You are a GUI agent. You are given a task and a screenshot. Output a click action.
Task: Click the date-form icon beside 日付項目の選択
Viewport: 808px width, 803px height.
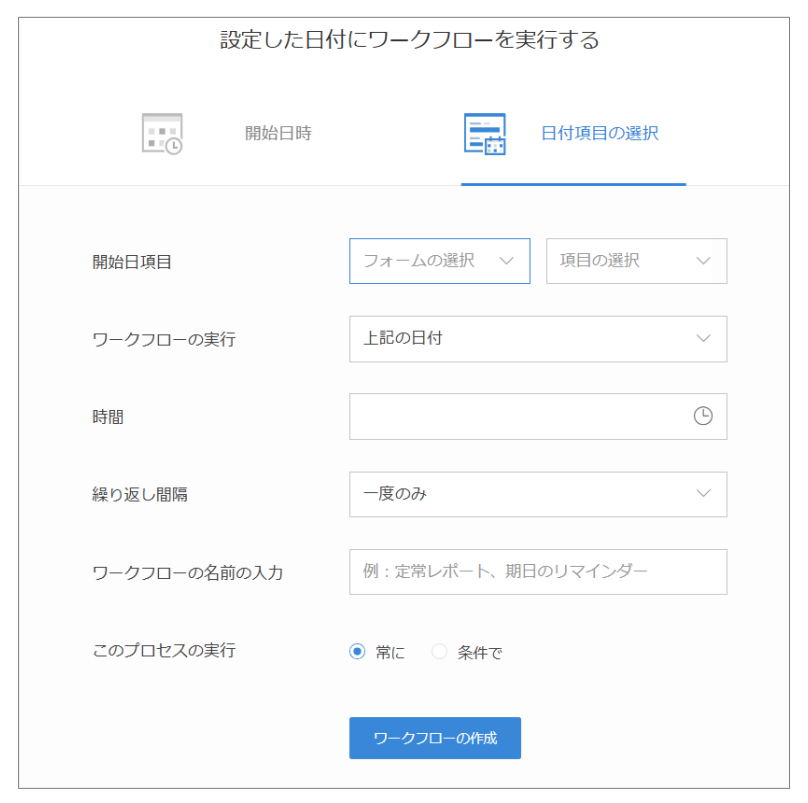click(485, 133)
